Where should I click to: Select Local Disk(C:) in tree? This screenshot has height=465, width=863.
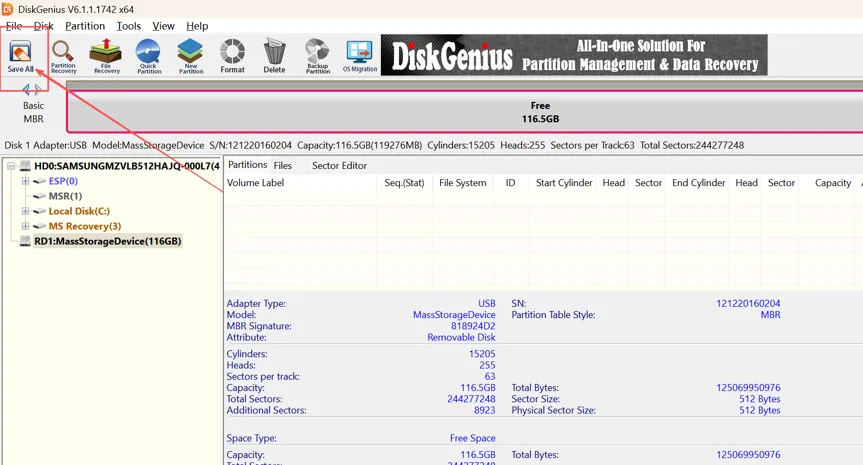pos(79,211)
